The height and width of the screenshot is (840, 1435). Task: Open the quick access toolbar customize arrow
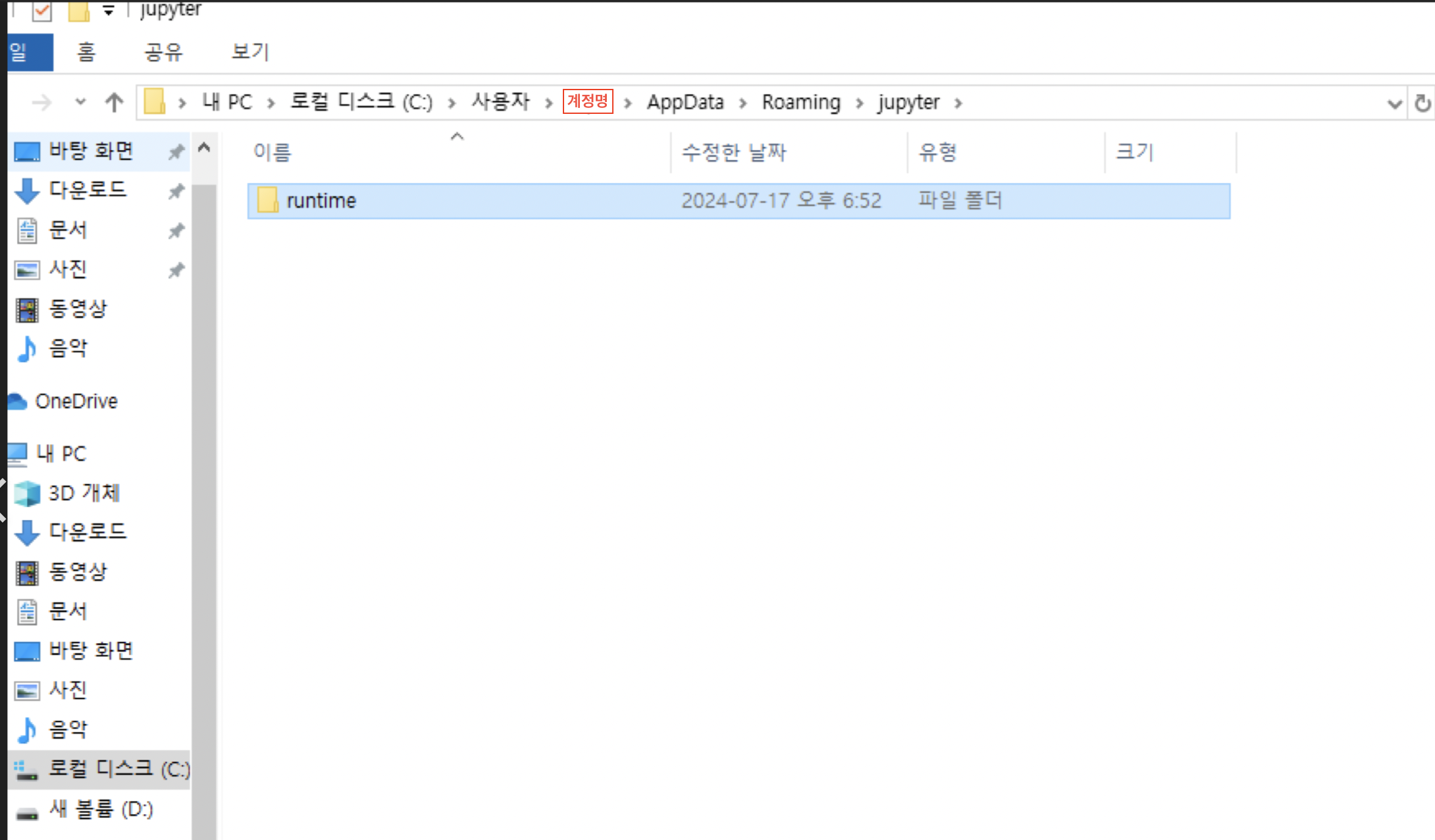pyautogui.click(x=109, y=11)
